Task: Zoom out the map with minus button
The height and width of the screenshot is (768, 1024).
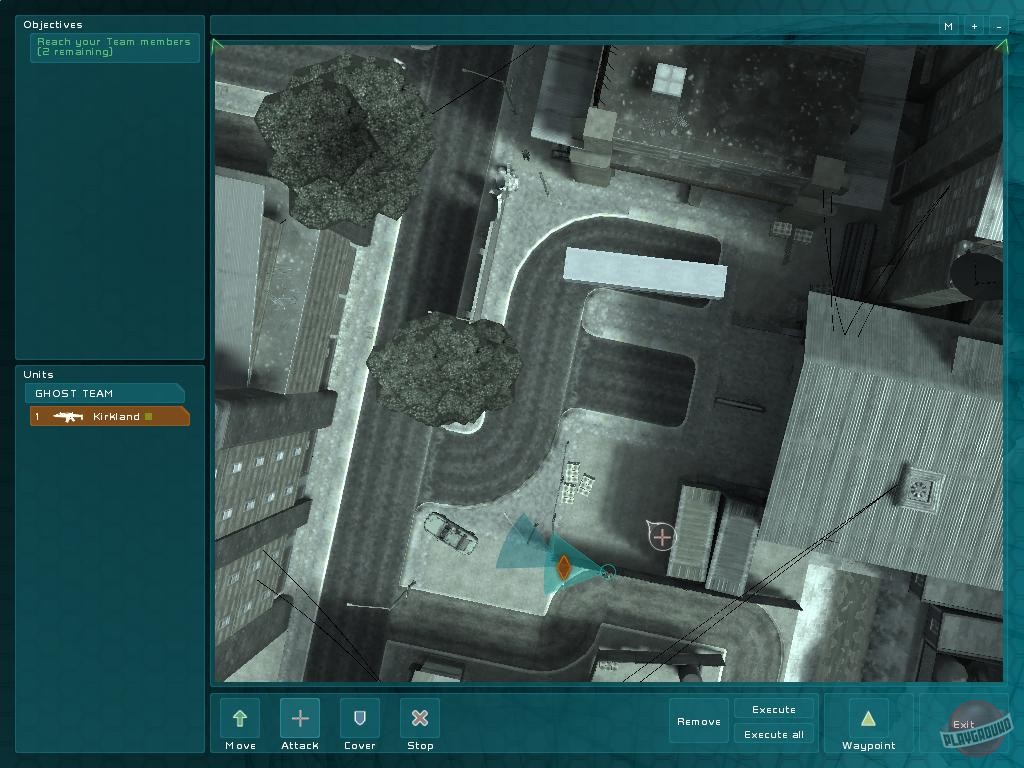Action: click(x=998, y=26)
